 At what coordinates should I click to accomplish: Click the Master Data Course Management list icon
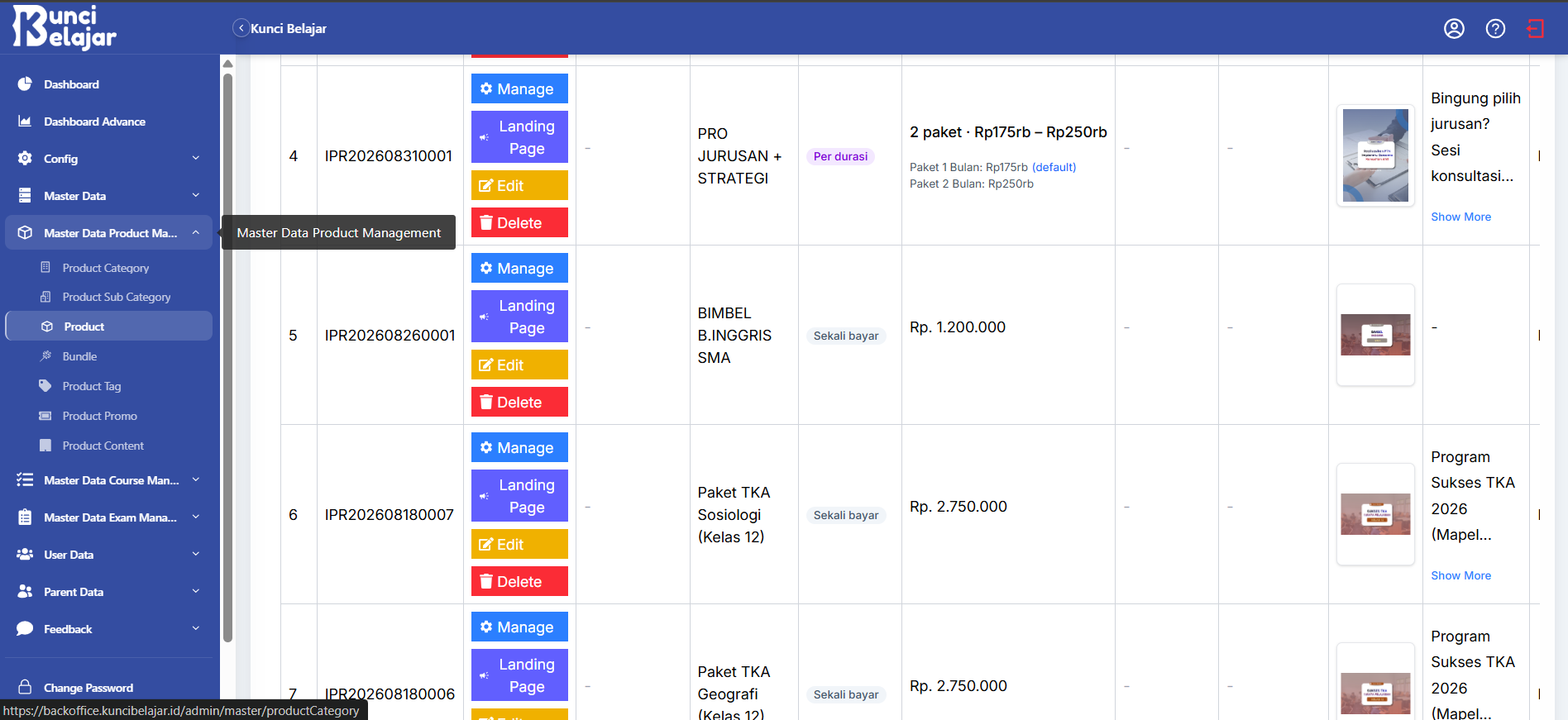click(25, 480)
